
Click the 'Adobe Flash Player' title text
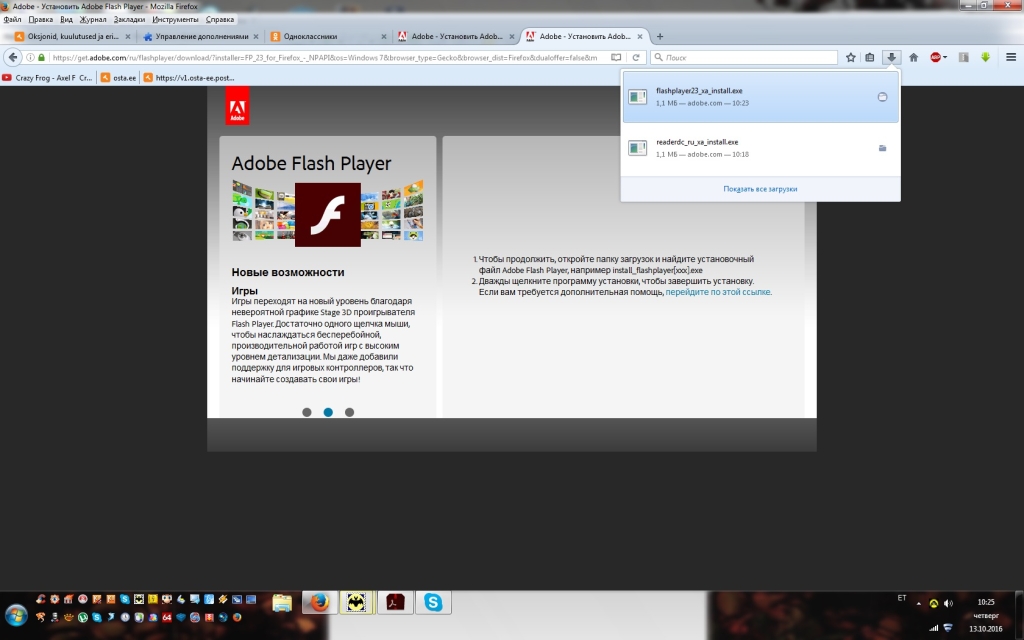tap(312, 163)
